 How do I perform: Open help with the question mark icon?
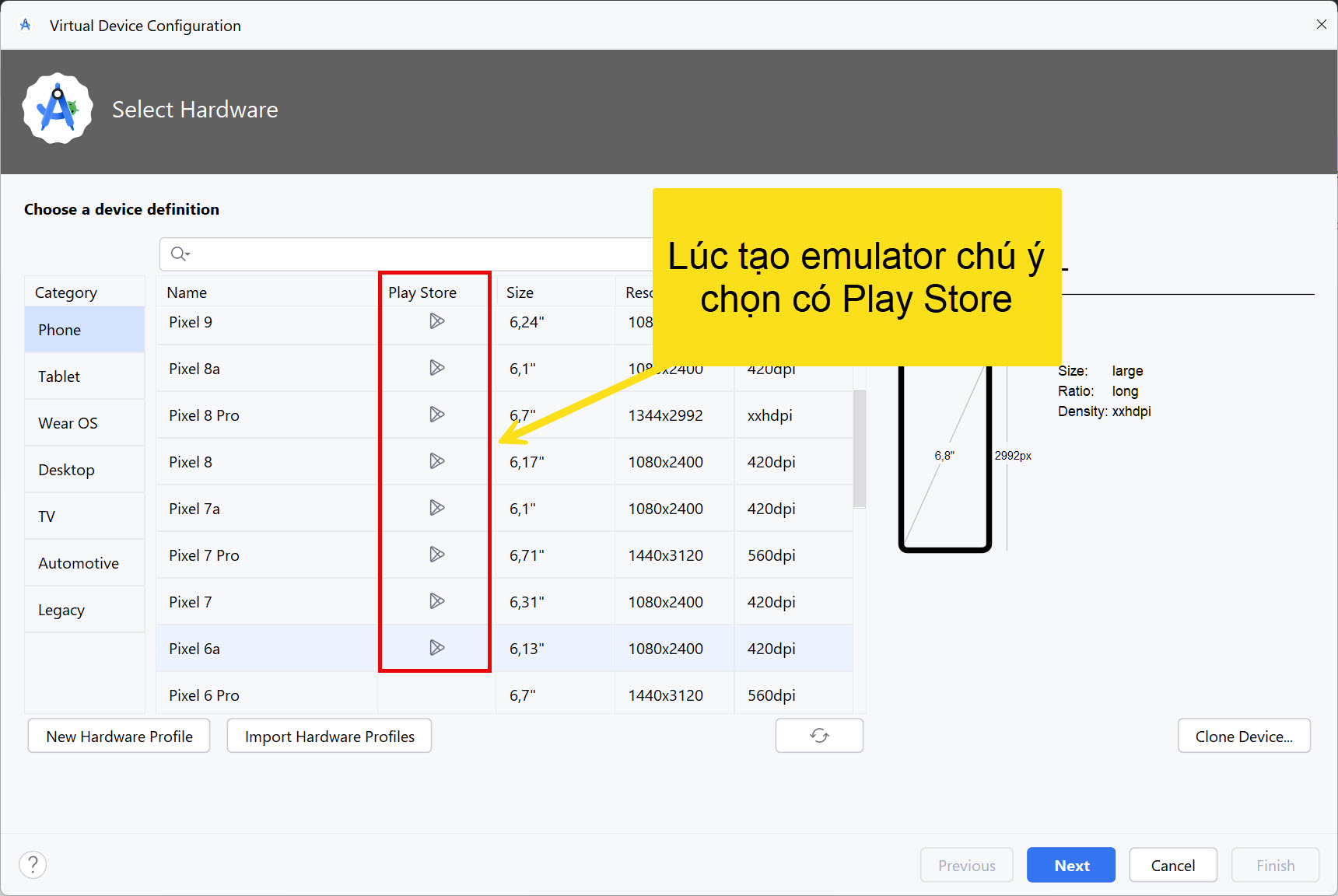33,864
